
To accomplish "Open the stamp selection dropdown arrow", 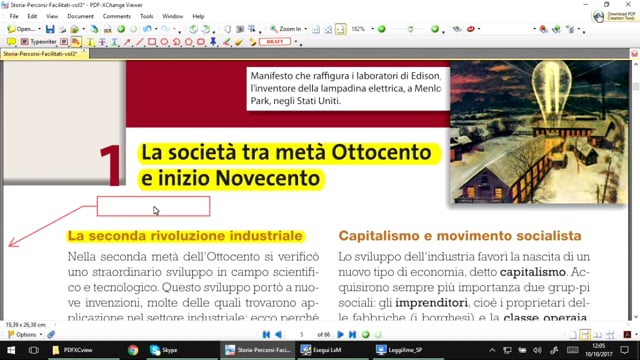I will pos(296,42).
